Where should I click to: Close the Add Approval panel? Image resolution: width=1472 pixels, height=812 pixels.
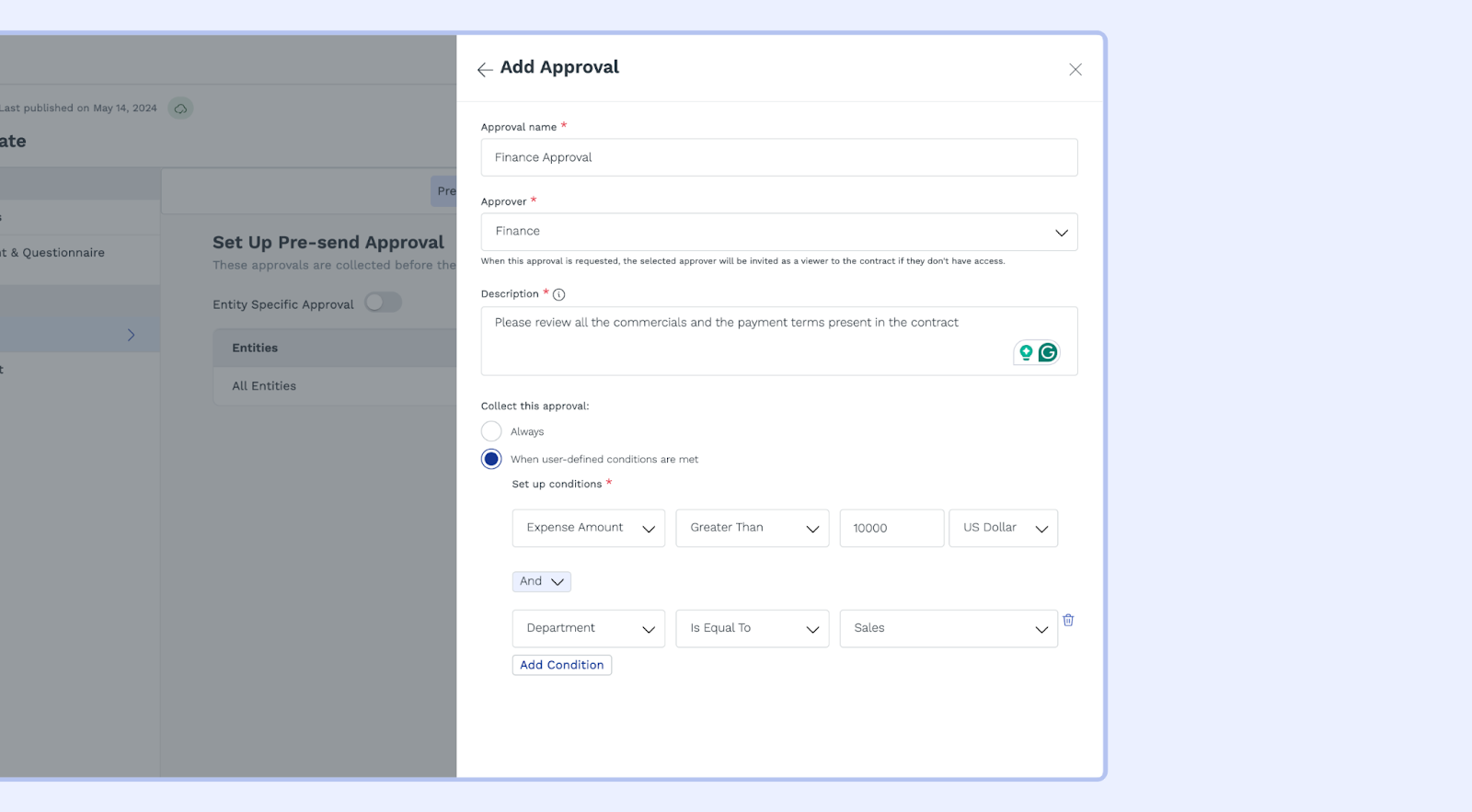[1075, 70]
